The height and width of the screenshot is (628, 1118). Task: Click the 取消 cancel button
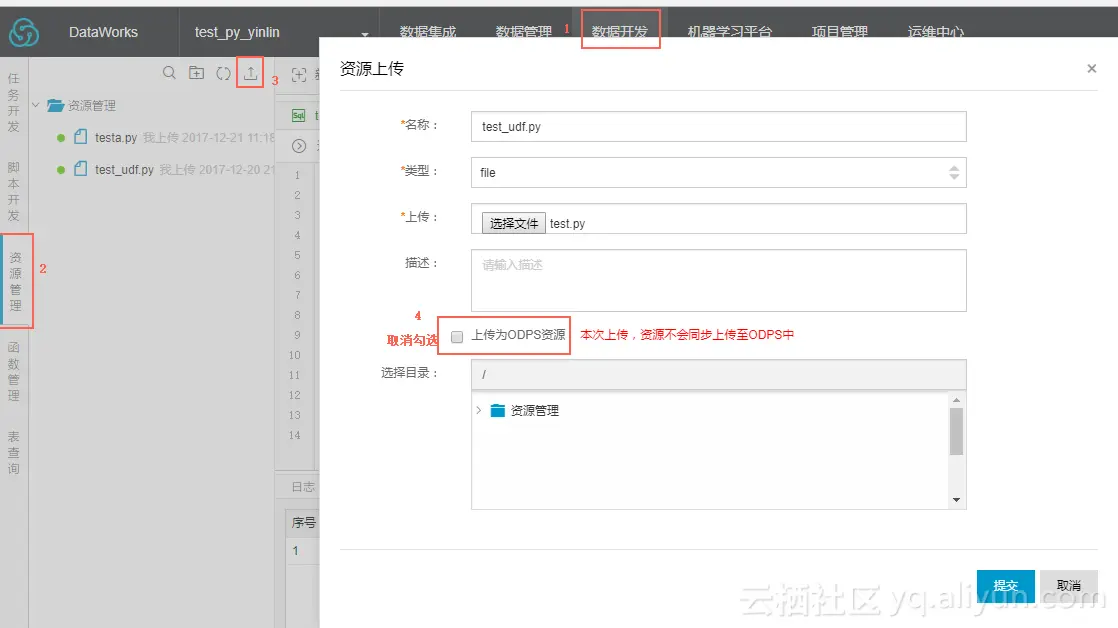[1068, 585]
